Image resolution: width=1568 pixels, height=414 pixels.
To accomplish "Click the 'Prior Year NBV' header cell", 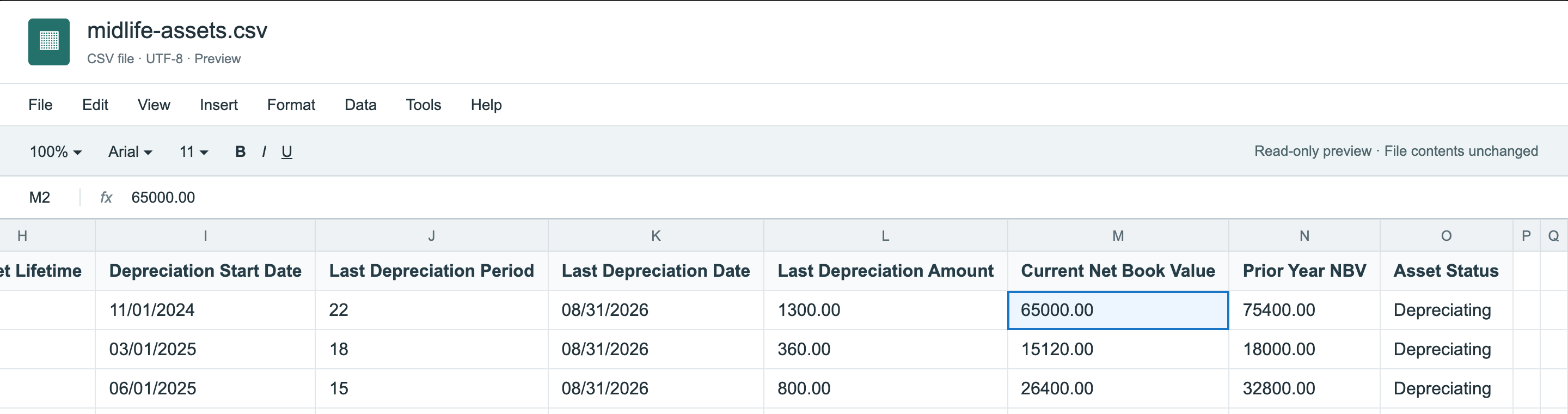I will pyautogui.click(x=1304, y=271).
